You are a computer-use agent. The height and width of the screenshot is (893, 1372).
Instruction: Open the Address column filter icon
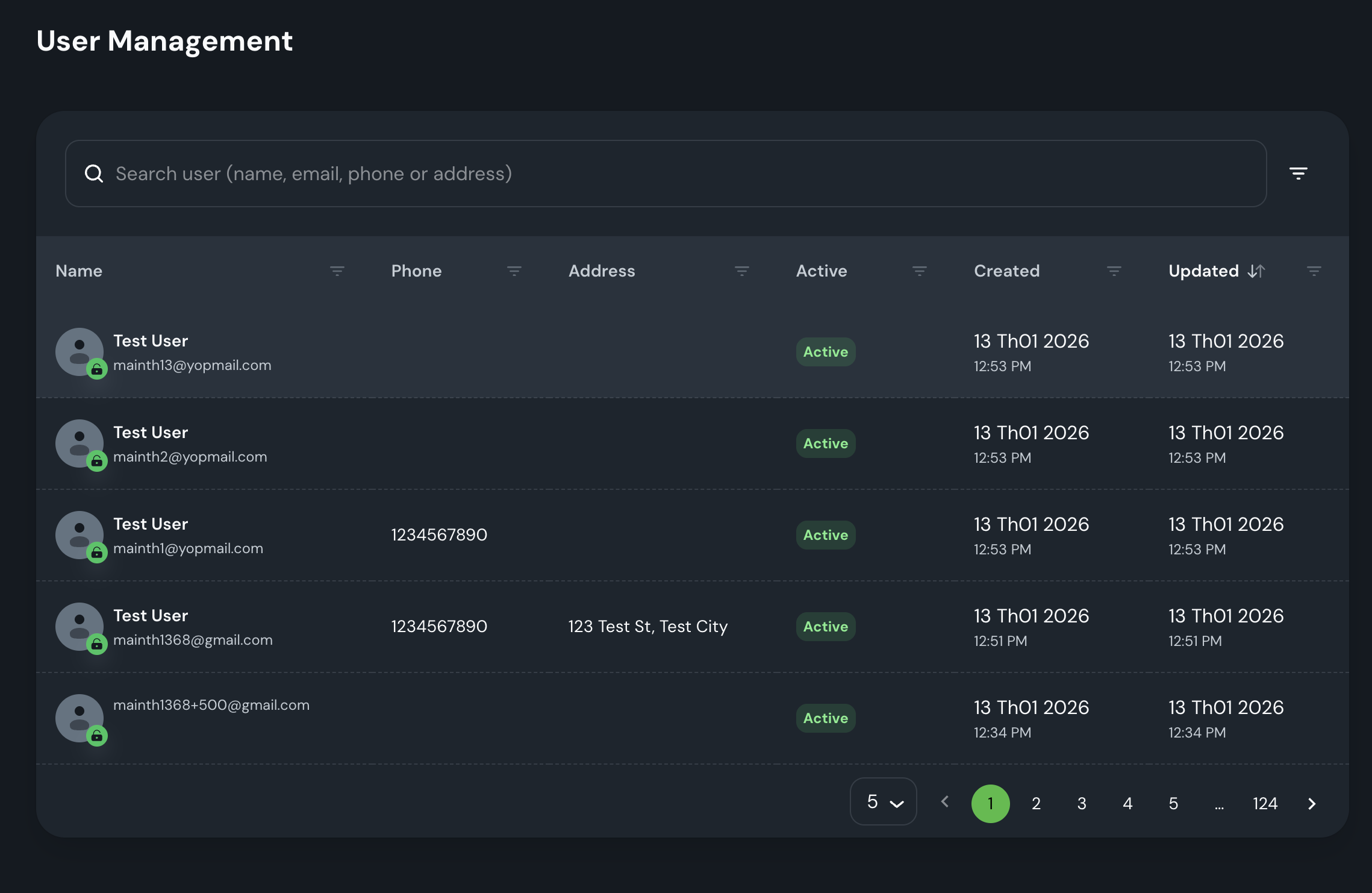[x=741, y=271]
